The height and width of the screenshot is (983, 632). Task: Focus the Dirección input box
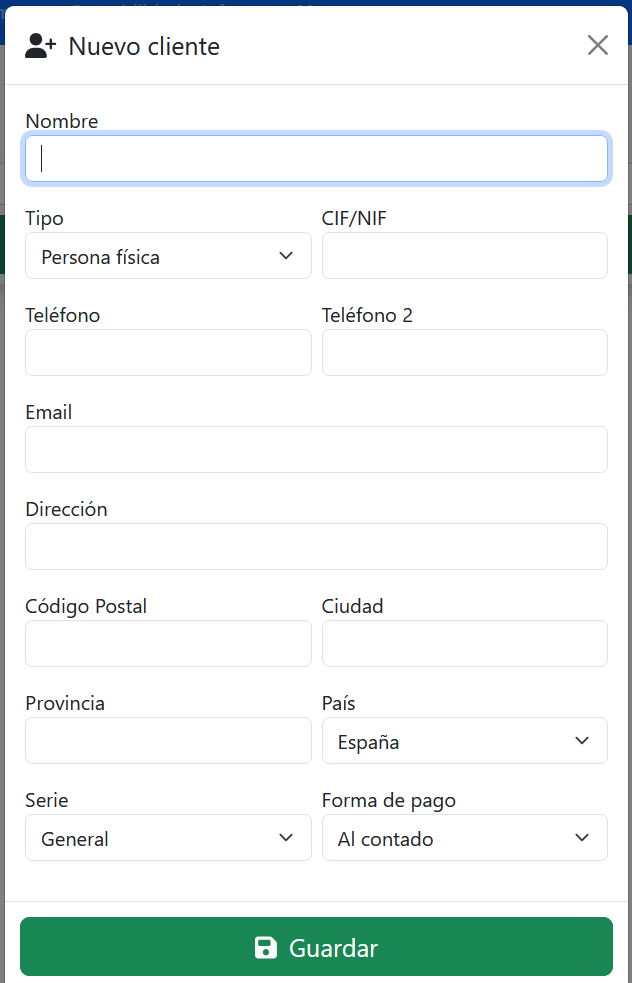pyautogui.click(x=316, y=547)
